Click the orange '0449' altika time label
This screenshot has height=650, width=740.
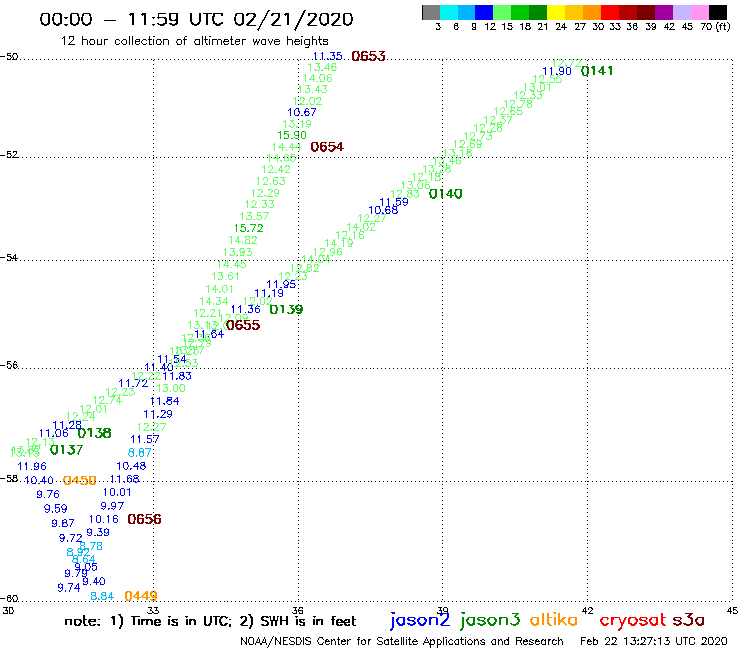click(141, 596)
